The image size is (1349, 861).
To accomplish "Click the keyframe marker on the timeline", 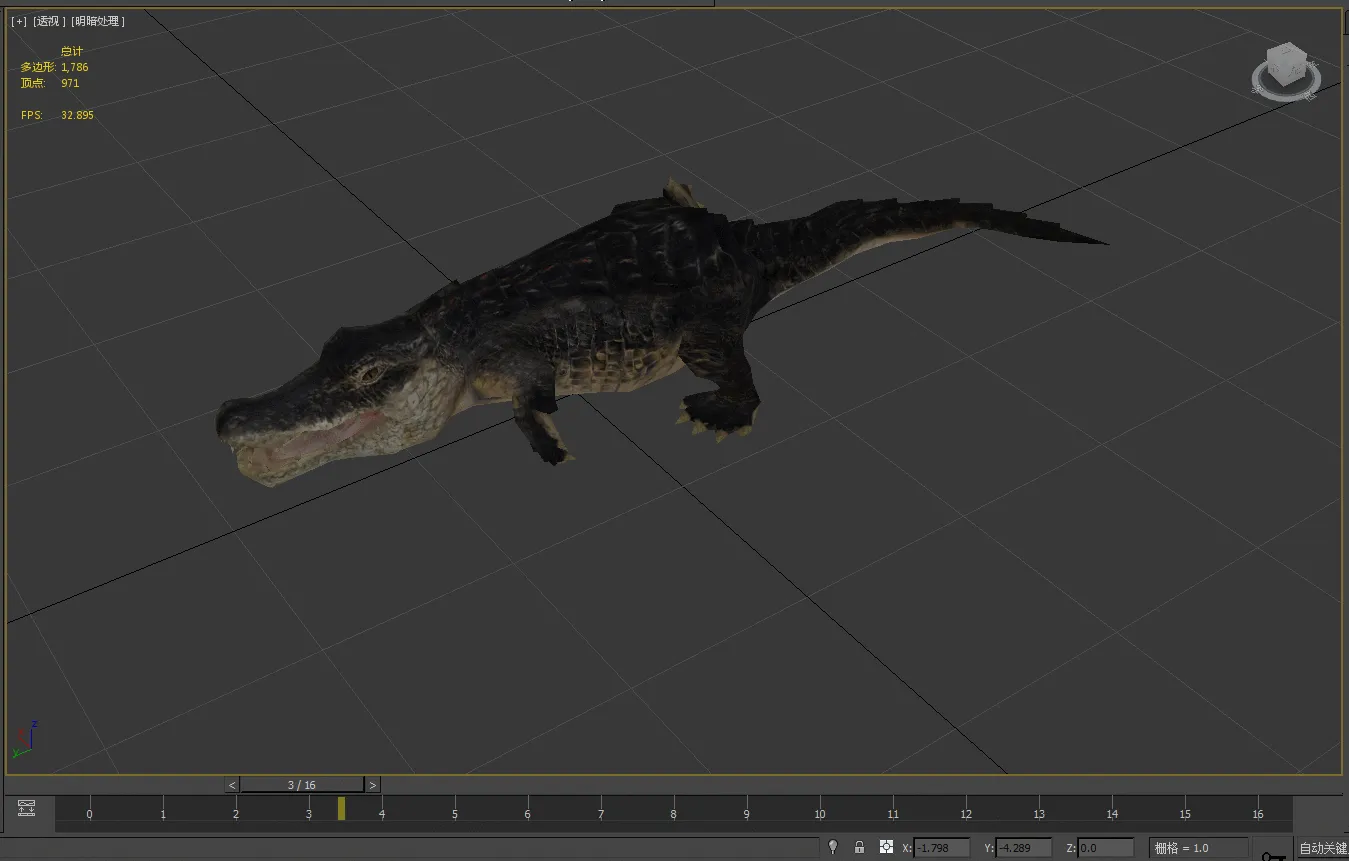I will coord(341,808).
